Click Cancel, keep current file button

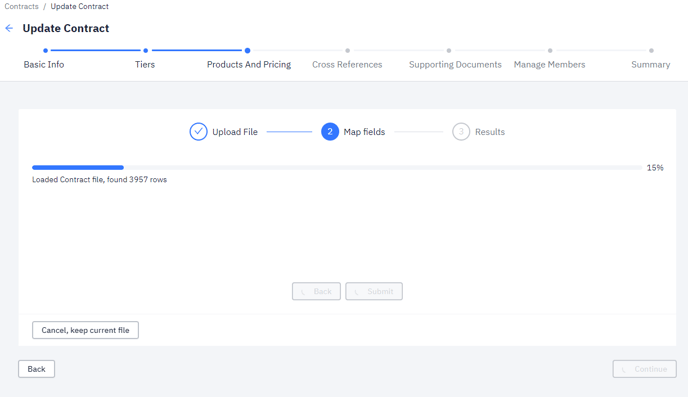(86, 330)
